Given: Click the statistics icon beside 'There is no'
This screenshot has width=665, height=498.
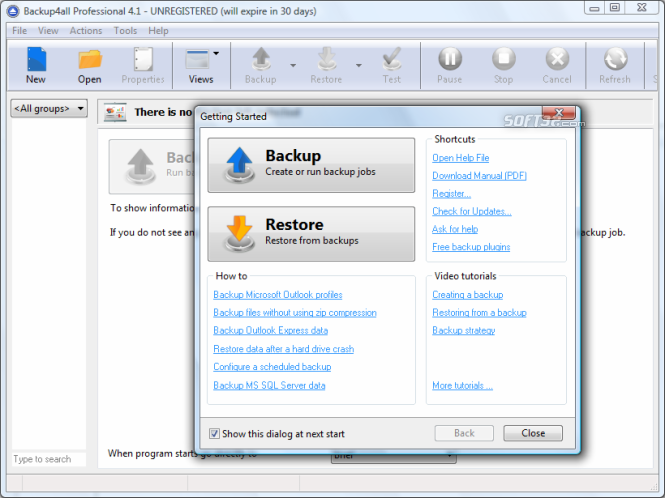Looking at the screenshot, I should pyautogui.click(x=115, y=112).
